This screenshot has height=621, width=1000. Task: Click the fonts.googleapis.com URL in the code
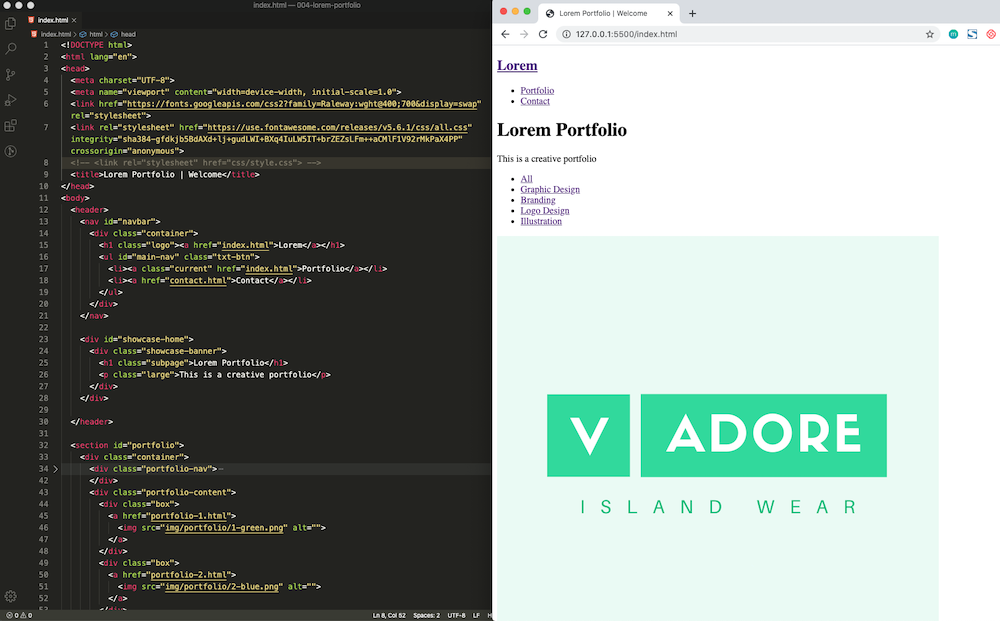[x=300, y=104]
